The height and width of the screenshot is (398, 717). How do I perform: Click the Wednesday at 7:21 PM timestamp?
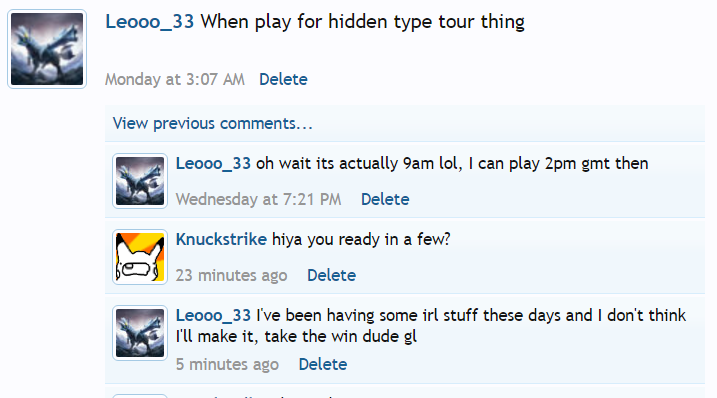[x=258, y=199]
